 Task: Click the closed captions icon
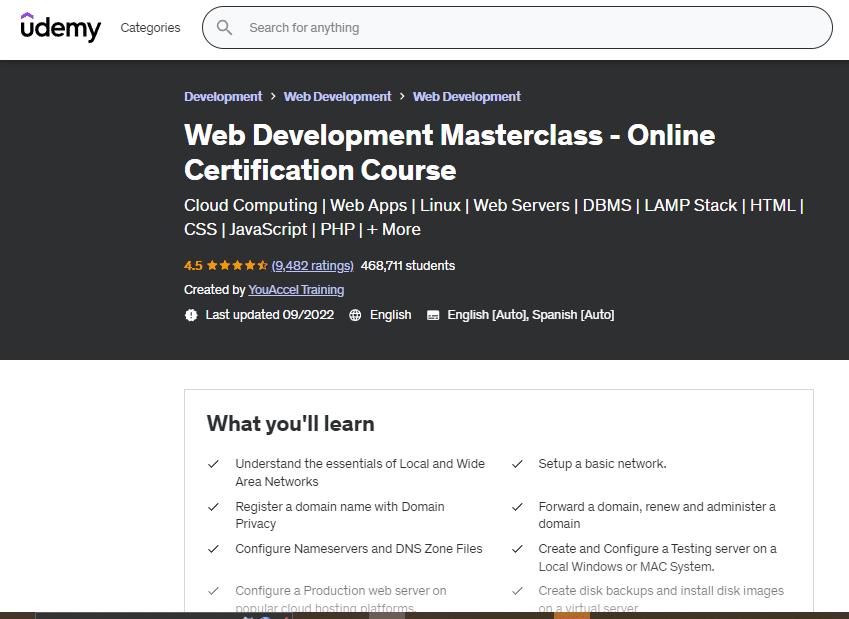433,315
